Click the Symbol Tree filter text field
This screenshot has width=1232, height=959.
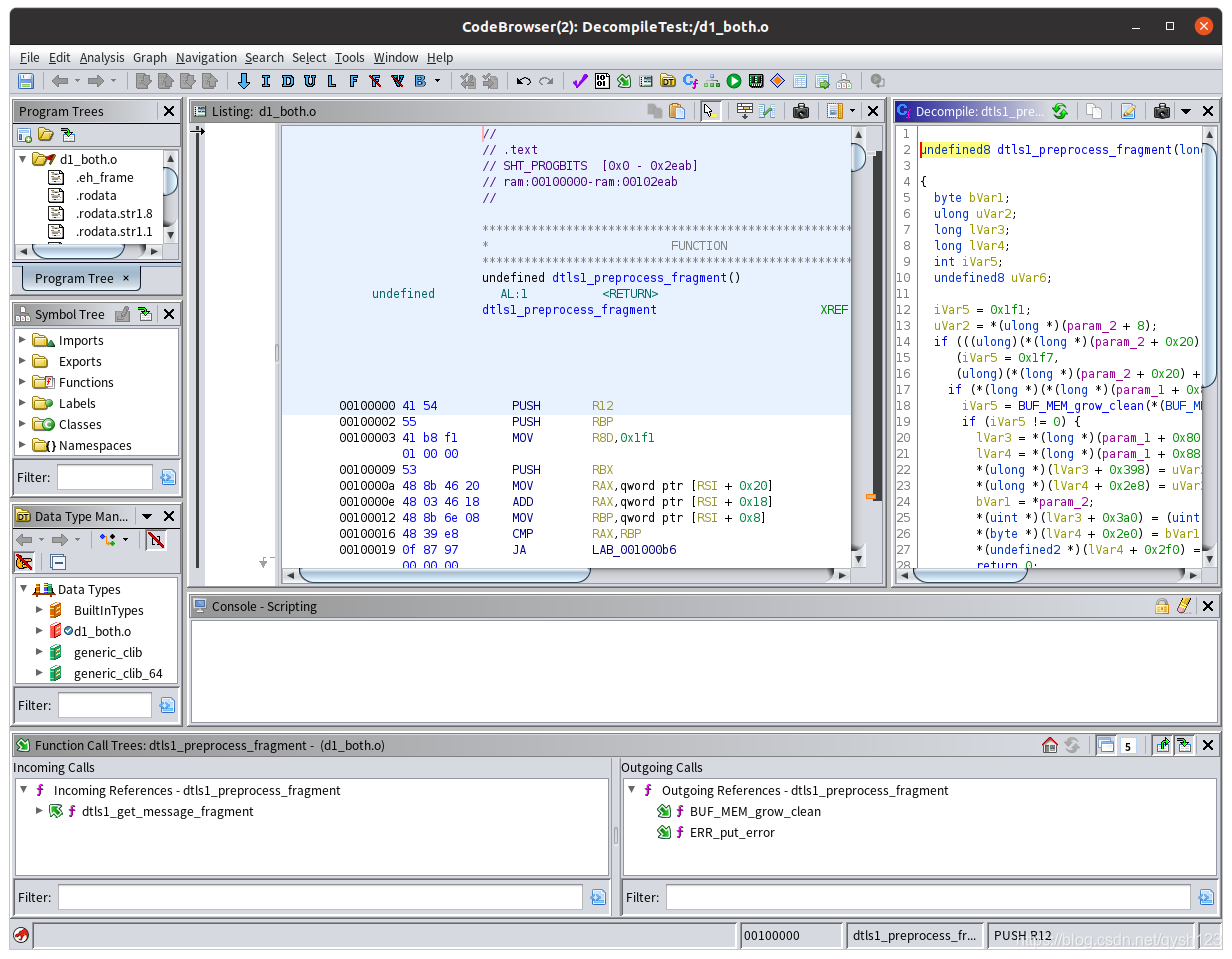tap(104, 477)
